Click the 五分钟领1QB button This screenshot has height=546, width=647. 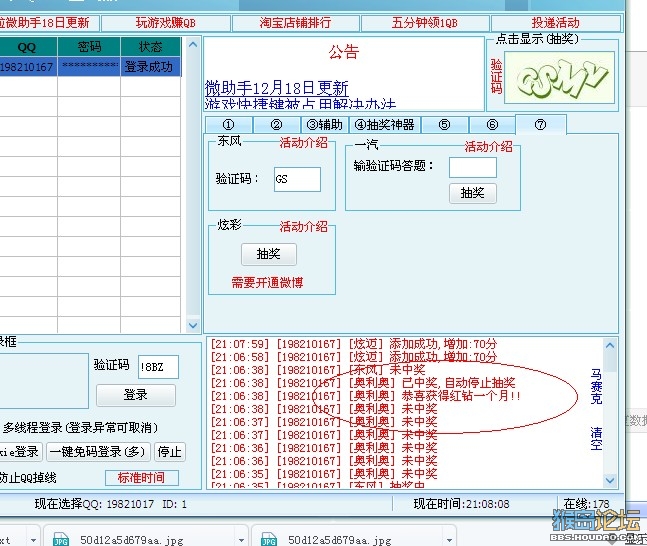[x=425, y=23]
